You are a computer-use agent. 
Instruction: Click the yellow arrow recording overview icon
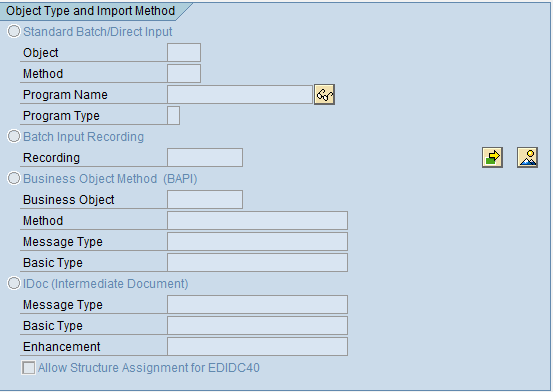point(492,157)
